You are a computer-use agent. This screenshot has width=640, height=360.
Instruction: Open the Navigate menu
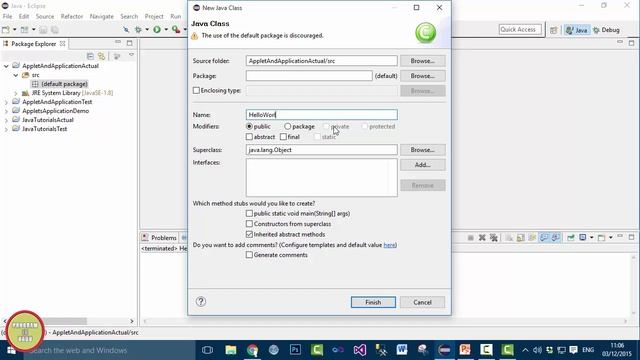(x=102, y=16)
